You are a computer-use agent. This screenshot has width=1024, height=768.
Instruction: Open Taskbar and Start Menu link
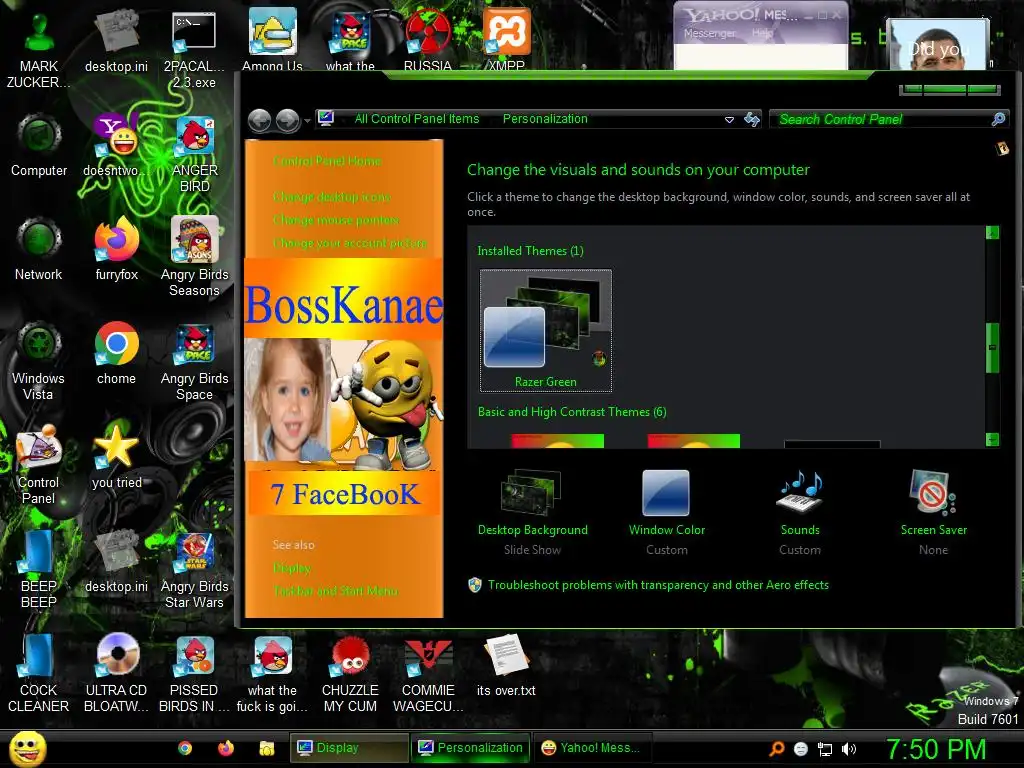point(336,591)
